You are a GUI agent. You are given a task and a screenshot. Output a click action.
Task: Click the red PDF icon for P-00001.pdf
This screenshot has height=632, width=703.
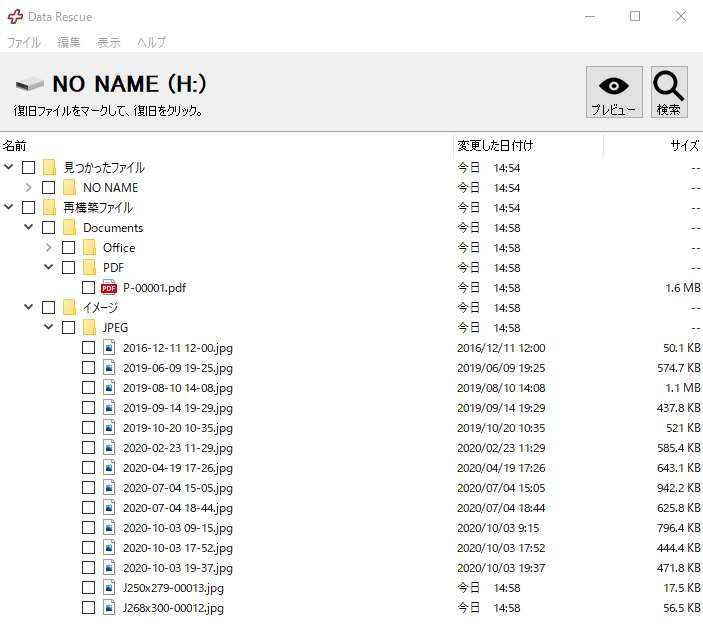click(x=109, y=288)
